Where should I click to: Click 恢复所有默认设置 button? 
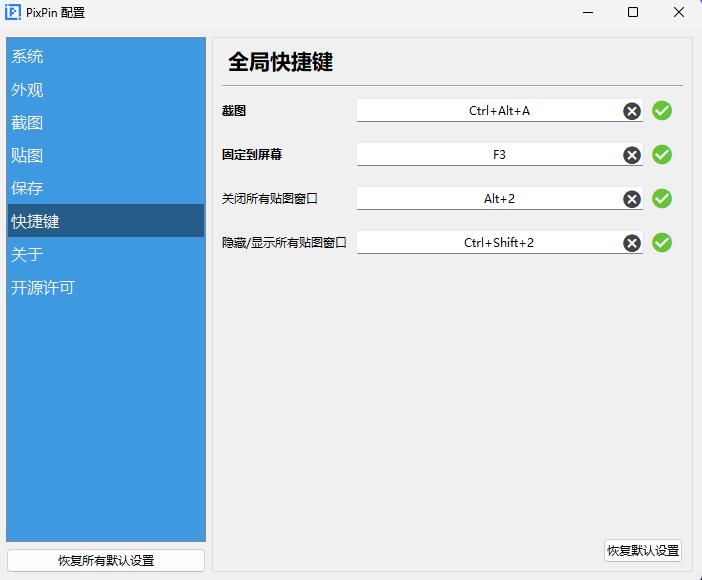coord(106,560)
